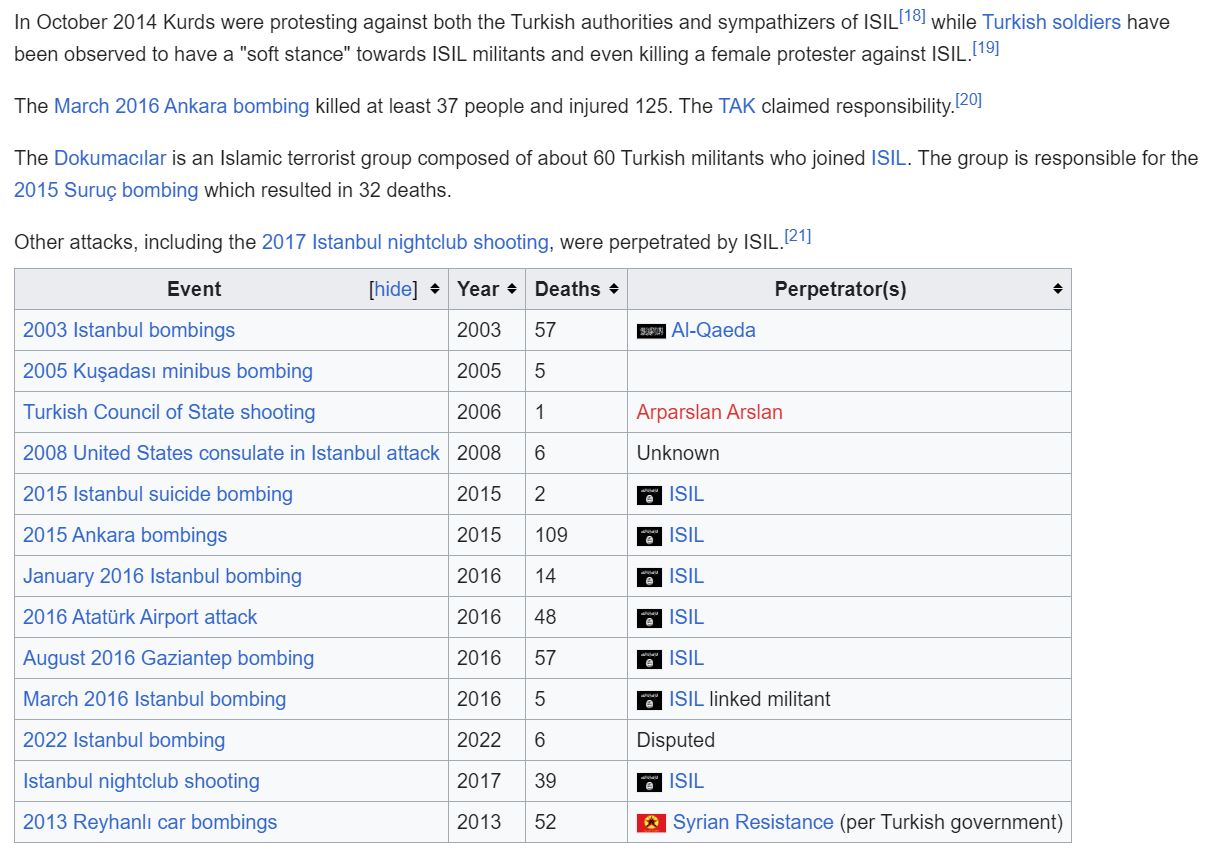Open 2003 Istanbul bombings article
The width and height of the screenshot is (1205, 850).
[x=129, y=330]
